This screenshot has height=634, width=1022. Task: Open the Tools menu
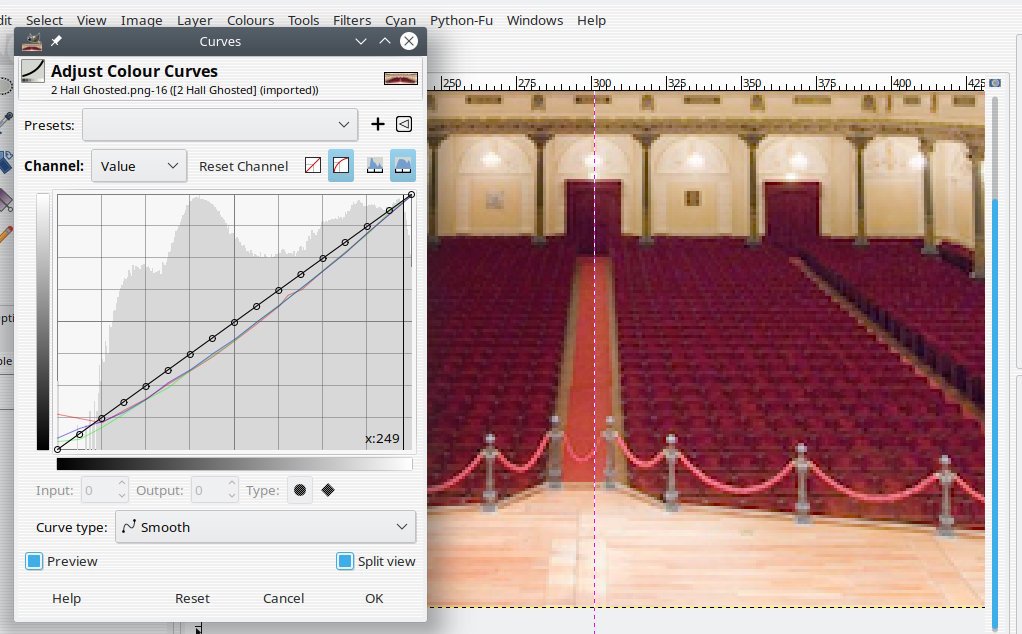(x=304, y=20)
